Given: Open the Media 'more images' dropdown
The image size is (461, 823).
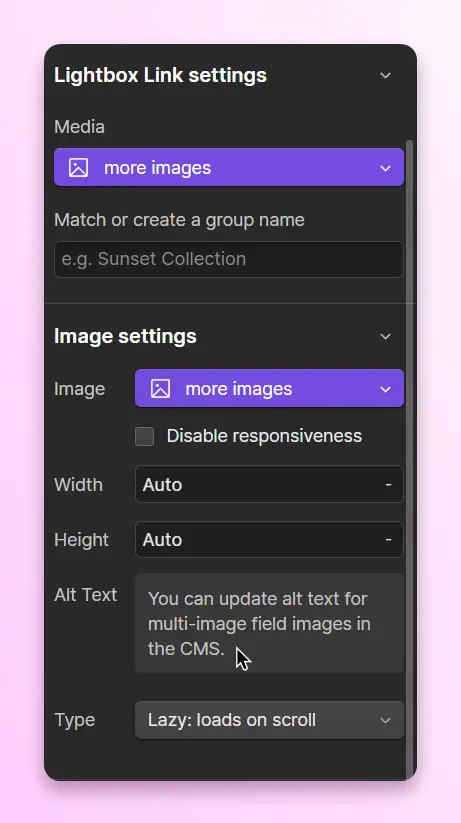Looking at the screenshot, I should pyautogui.click(x=229, y=167).
